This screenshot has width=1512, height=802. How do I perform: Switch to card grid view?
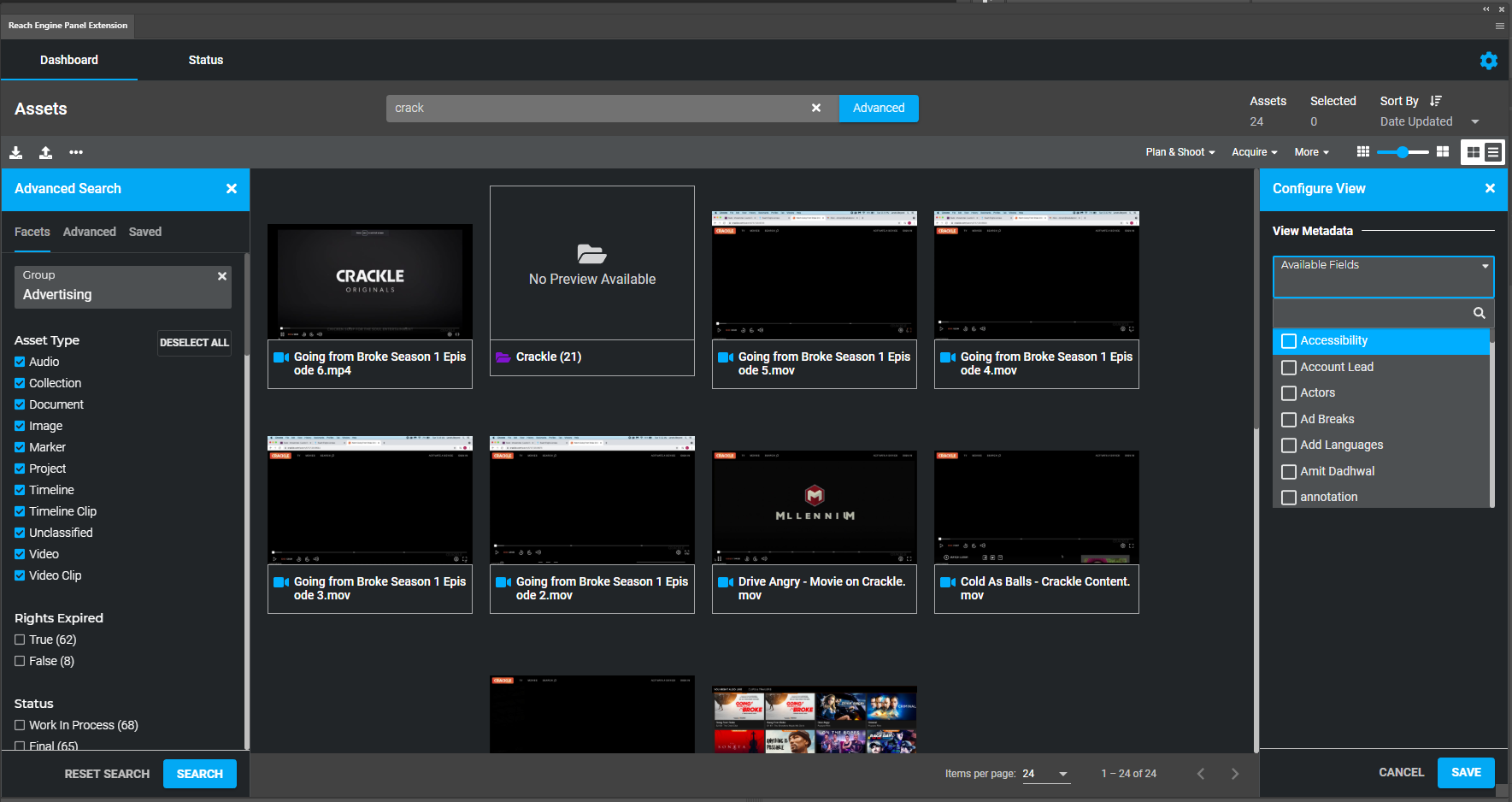tap(1473, 152)
